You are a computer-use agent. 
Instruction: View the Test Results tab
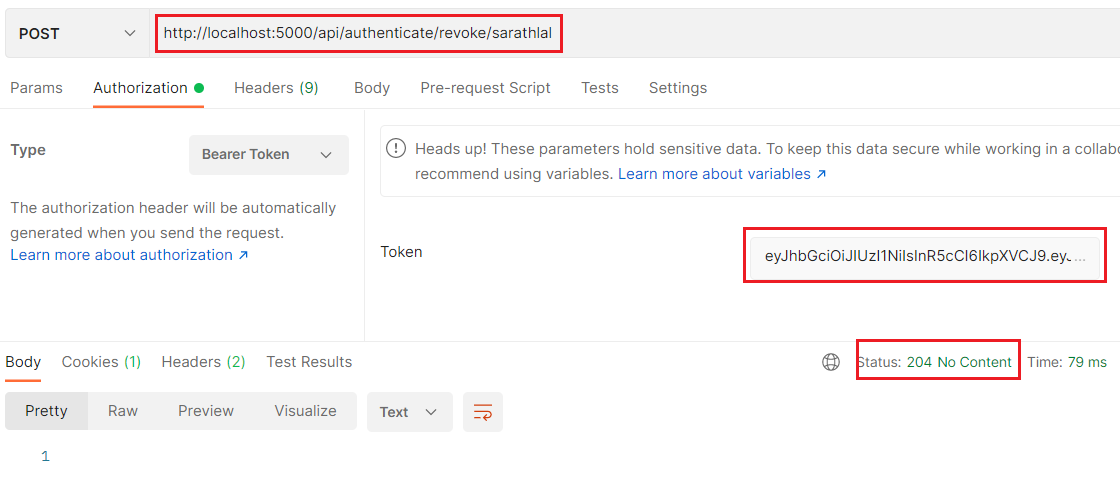[309, 362]
